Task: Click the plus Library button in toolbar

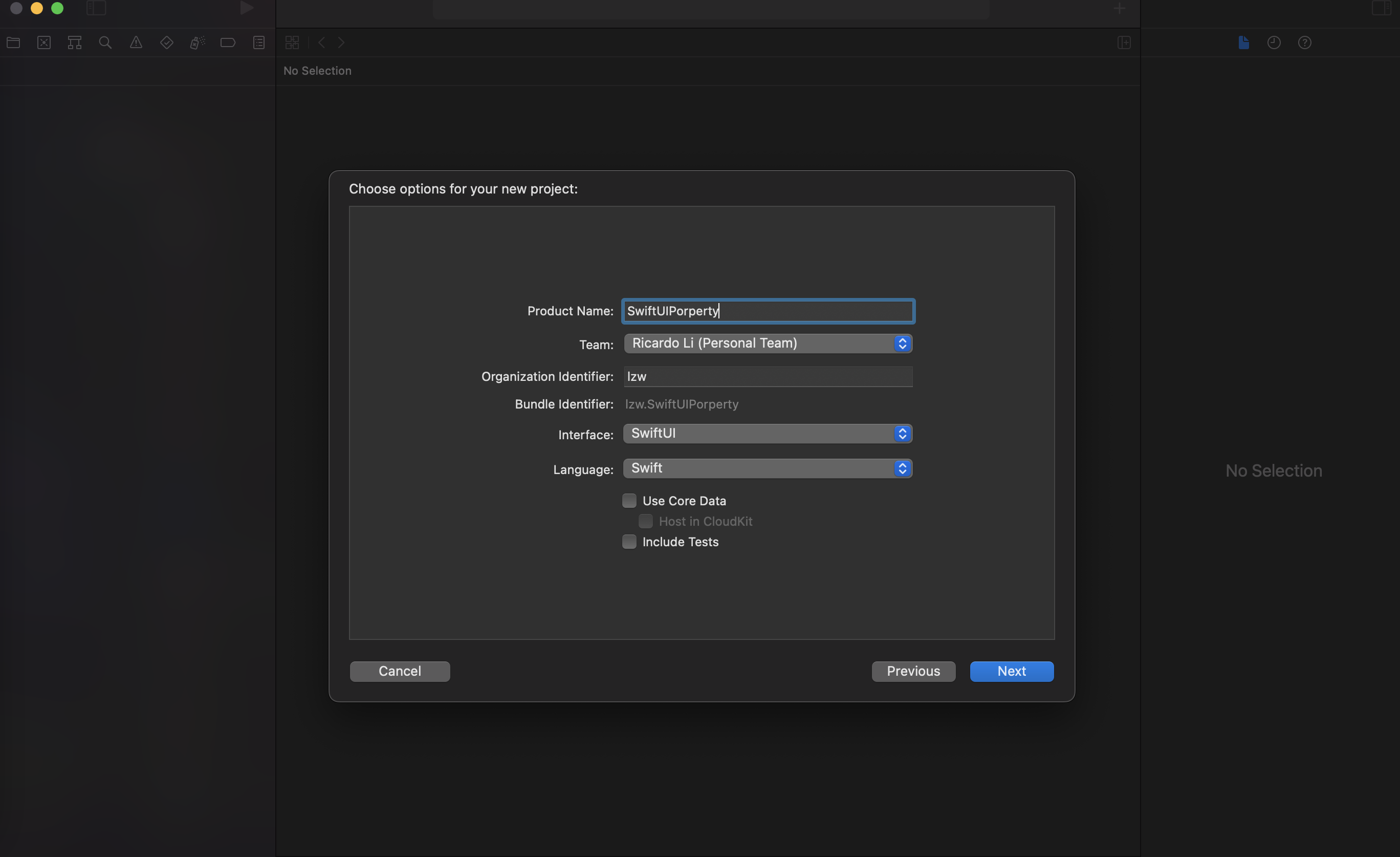Action: point(1119,8)
